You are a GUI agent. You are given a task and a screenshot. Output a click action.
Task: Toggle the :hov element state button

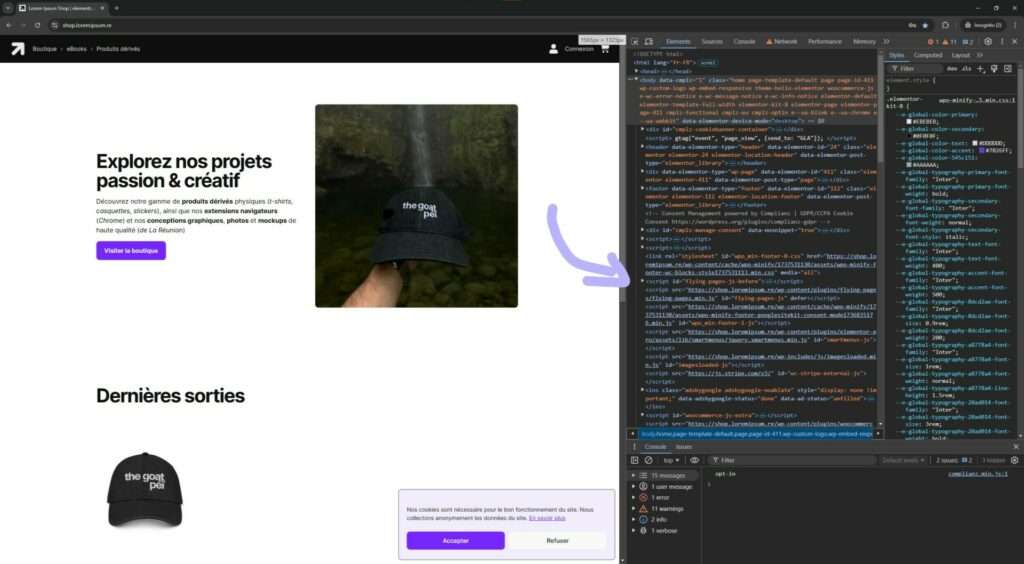(x=952, y=69)
